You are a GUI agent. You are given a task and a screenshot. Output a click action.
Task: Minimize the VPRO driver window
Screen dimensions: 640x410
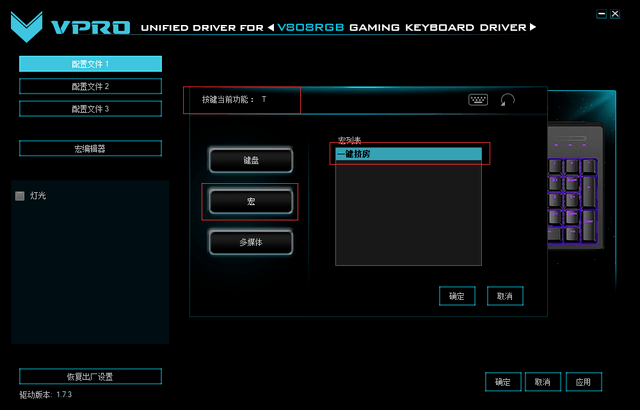click(599, 15)
